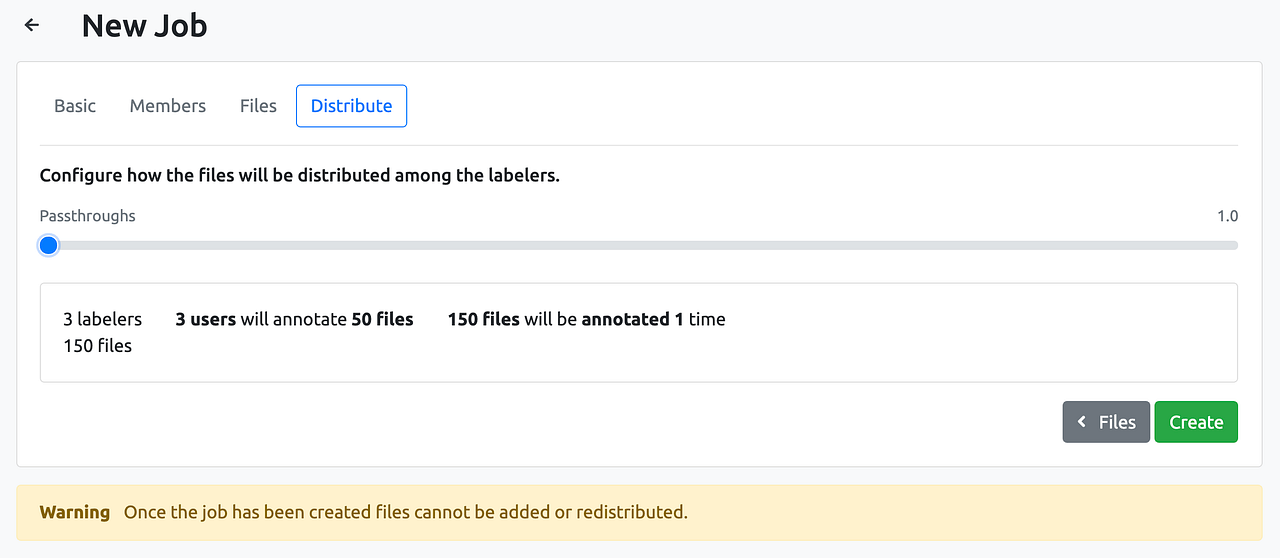
Task: Switch to the Basic tab
Action: click(75, 106)
